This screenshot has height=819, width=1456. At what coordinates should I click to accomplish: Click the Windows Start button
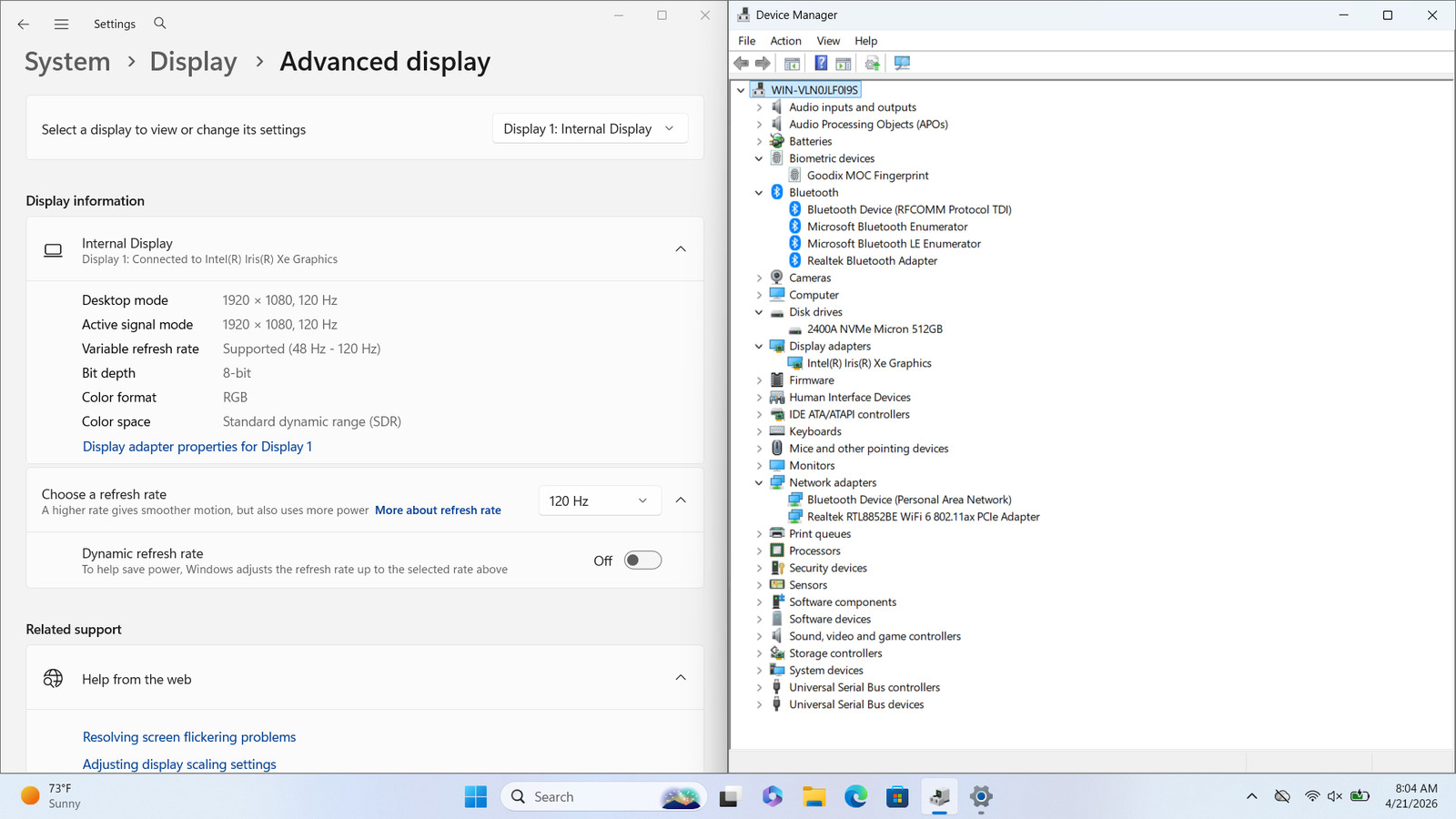pyautogui.click(x=476, y=797)
